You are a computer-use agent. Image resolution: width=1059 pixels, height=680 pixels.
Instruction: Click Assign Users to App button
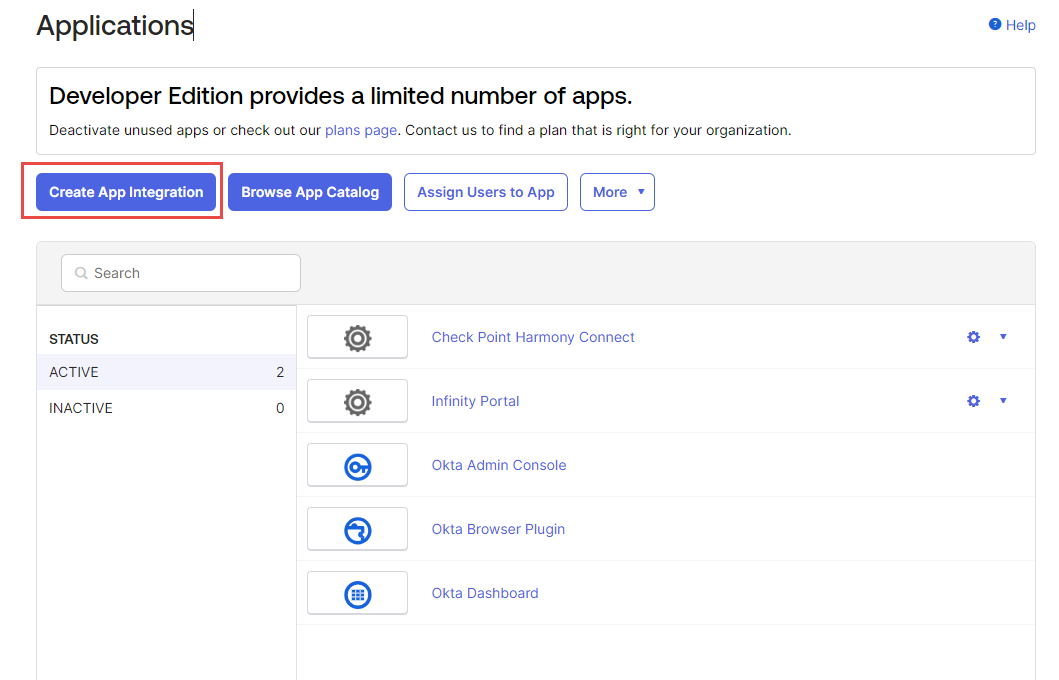tap(486, 192)
